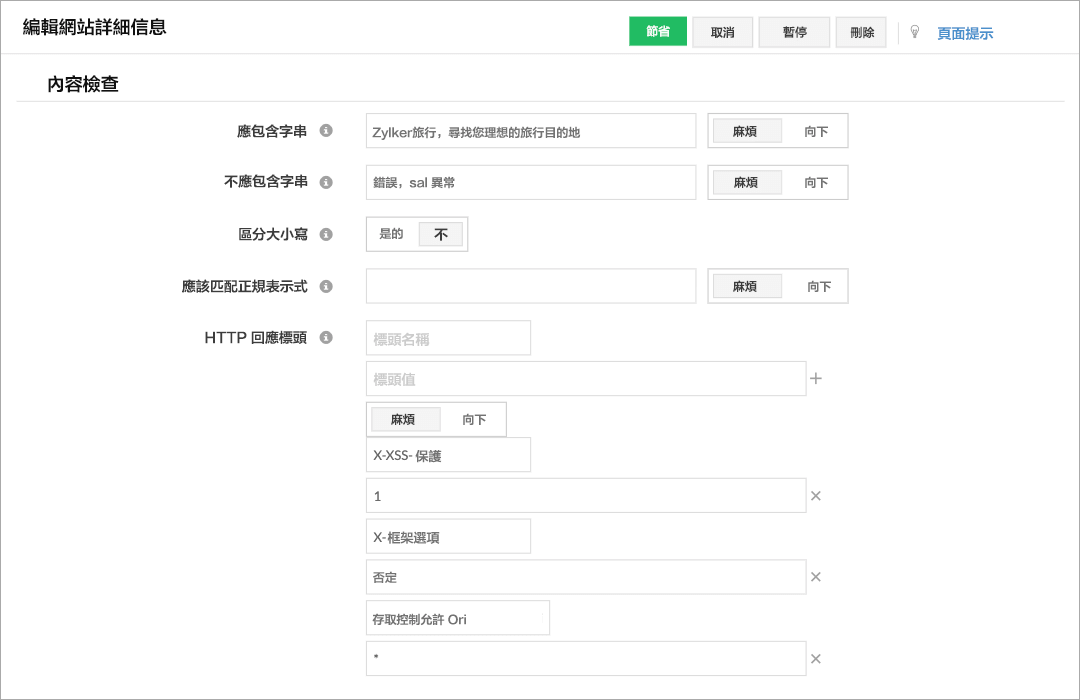
Task: Remove the * header value with its × icon
Action: click(816, 658)
